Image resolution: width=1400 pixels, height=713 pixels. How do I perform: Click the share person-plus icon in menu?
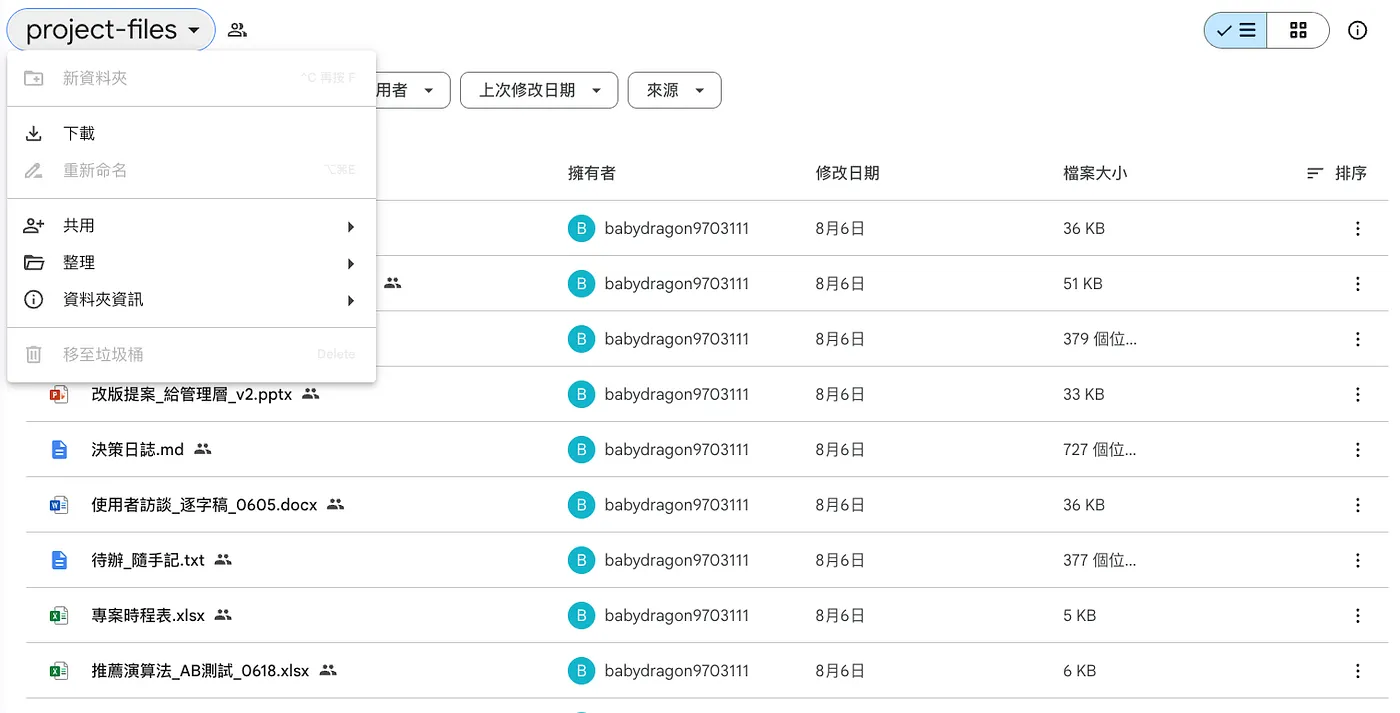pos(33,226)
